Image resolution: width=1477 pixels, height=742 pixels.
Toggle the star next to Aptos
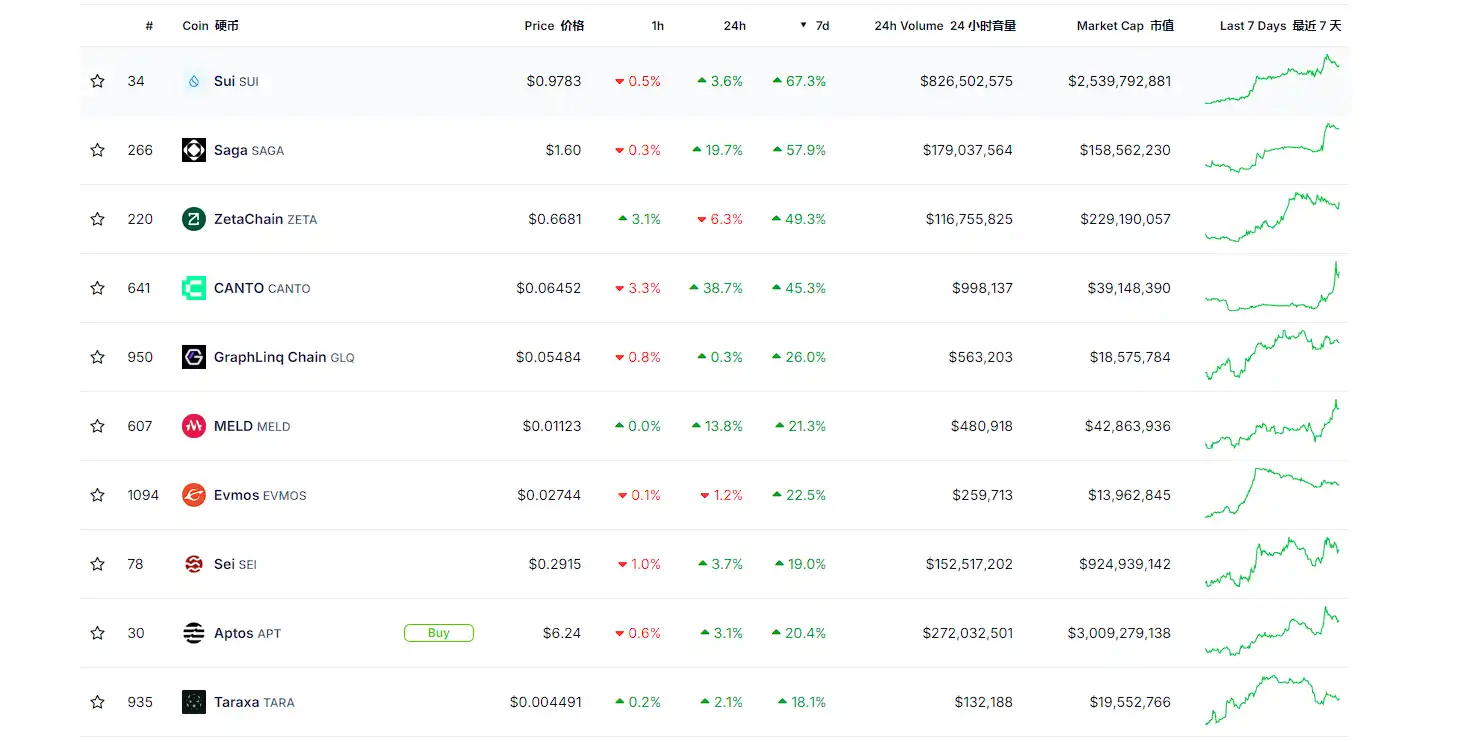[x=97, y=633]
